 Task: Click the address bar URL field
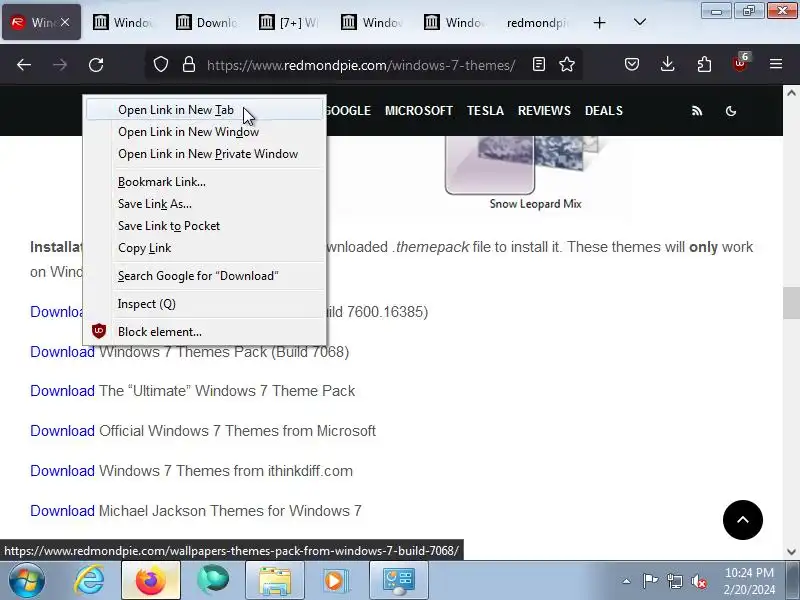[361, 65]
